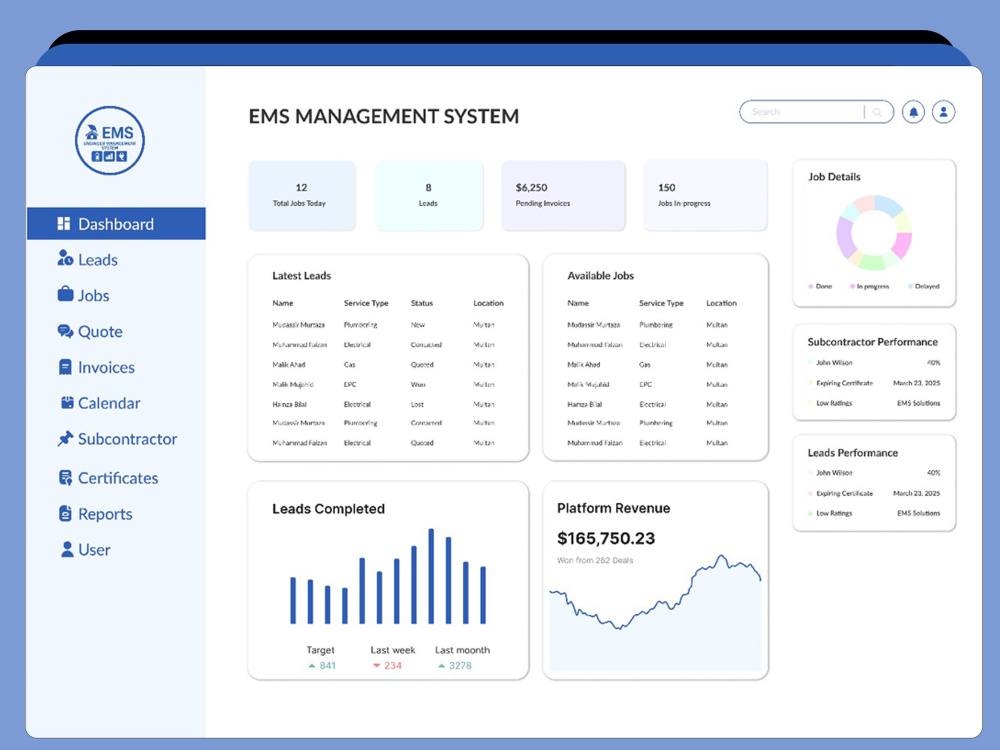Click Location column header in Latest Leads
The width and height of the screenshot is (1000, 750).
(489, 303)
